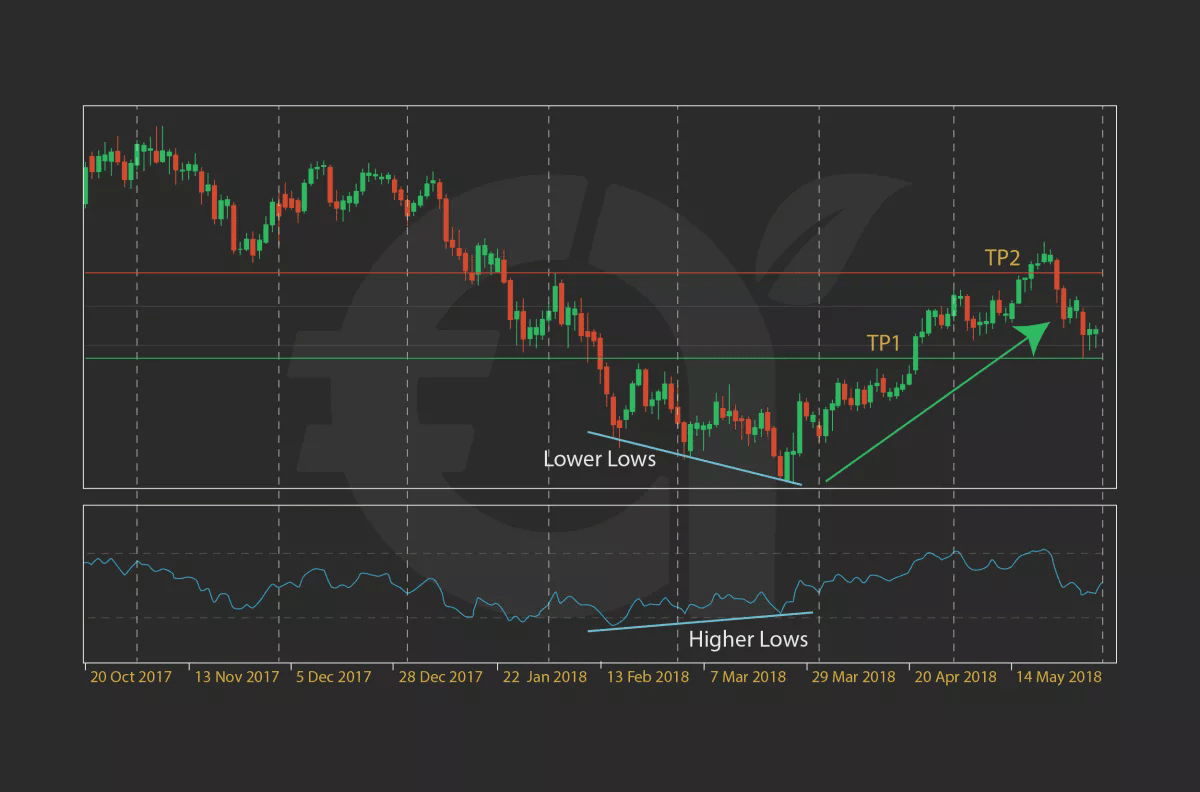Click the Lower Lows annotation text
This screenshot has height=792, width=1200.
[599, 459]
